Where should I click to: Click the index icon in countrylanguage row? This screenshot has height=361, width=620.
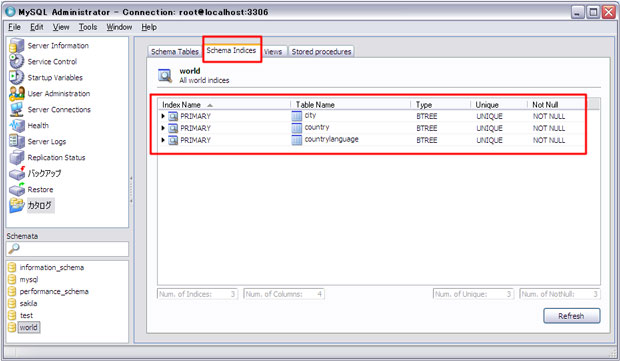pyautogui.click(x=173, y=140)
